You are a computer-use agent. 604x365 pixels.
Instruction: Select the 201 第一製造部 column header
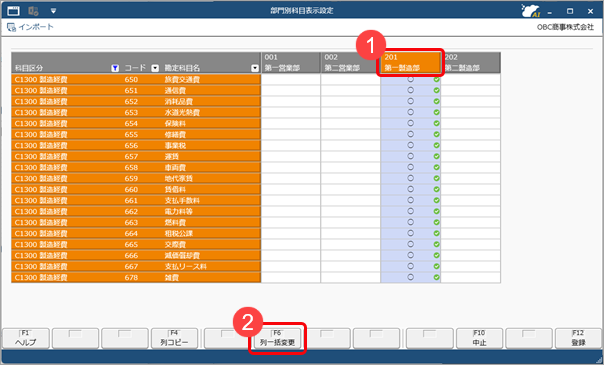pyautogui.click(x=411, y=63)
